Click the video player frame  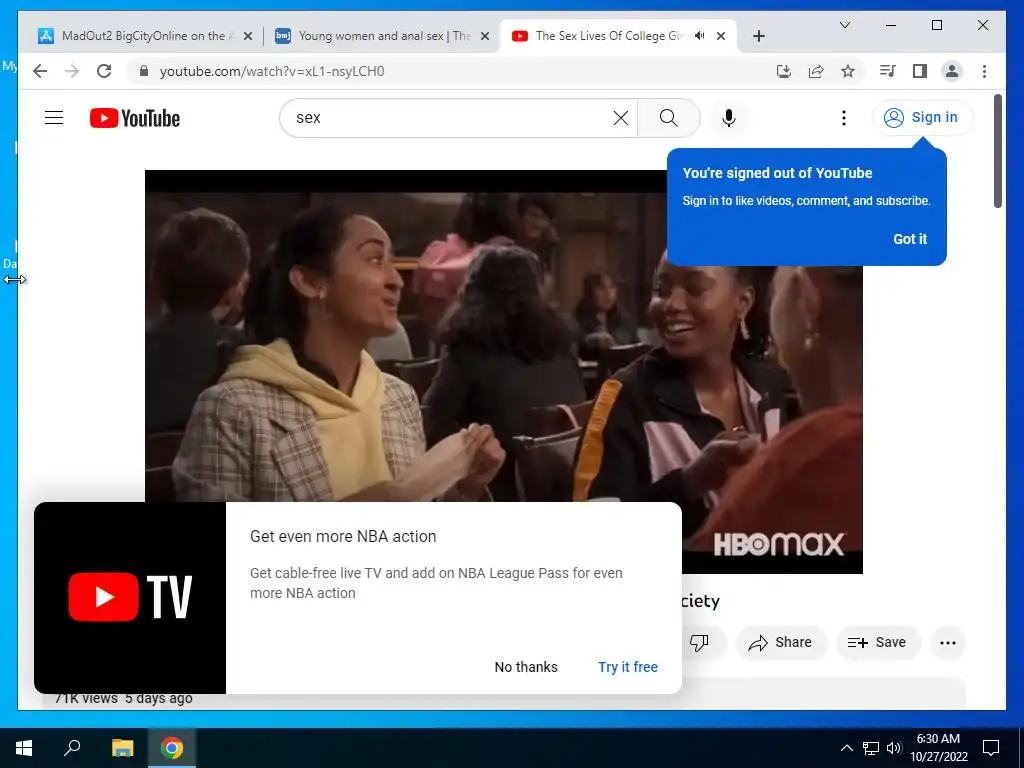(504, 372)
